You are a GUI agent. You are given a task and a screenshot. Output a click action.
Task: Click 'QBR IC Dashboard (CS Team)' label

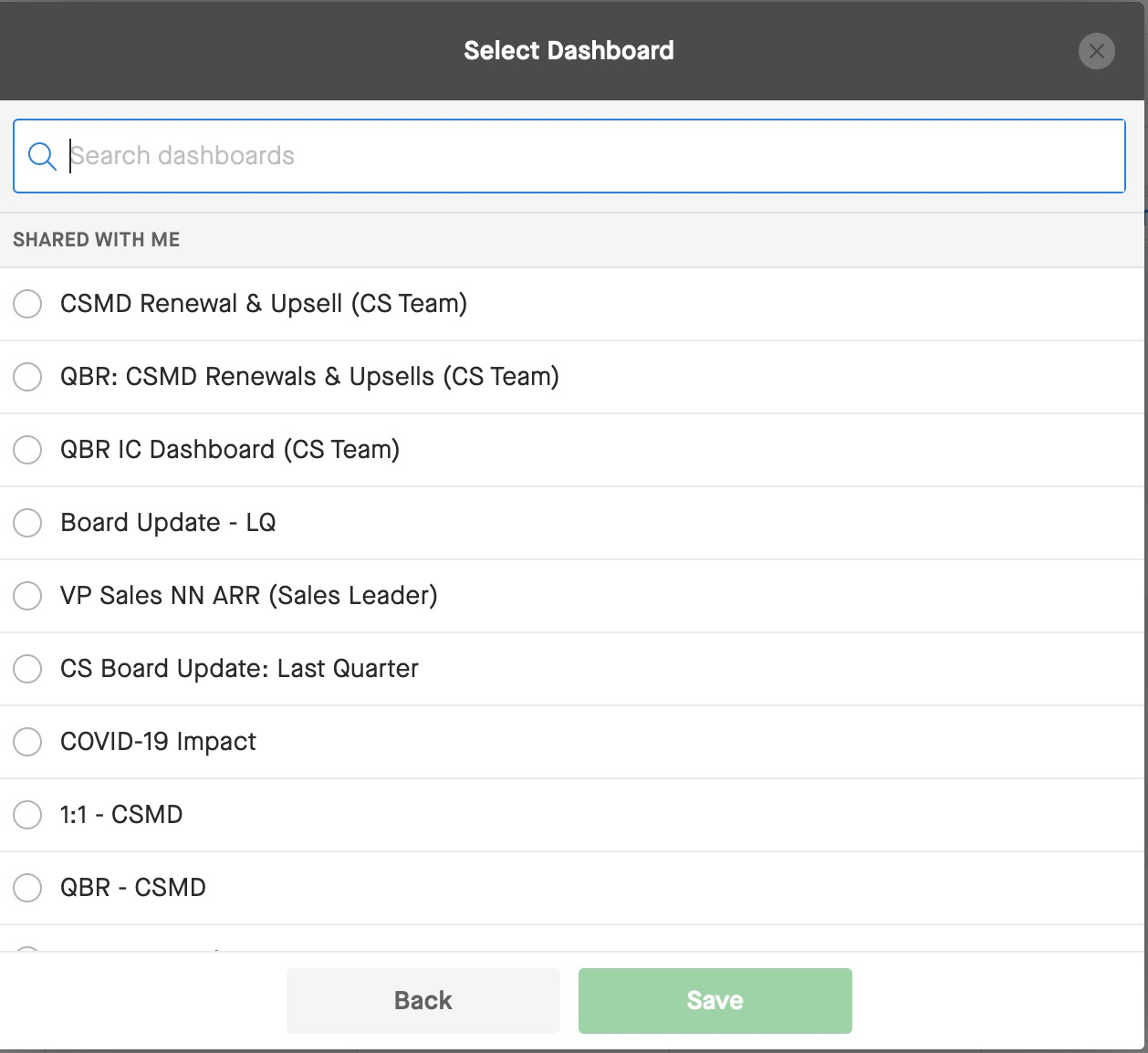pos(230,450)
